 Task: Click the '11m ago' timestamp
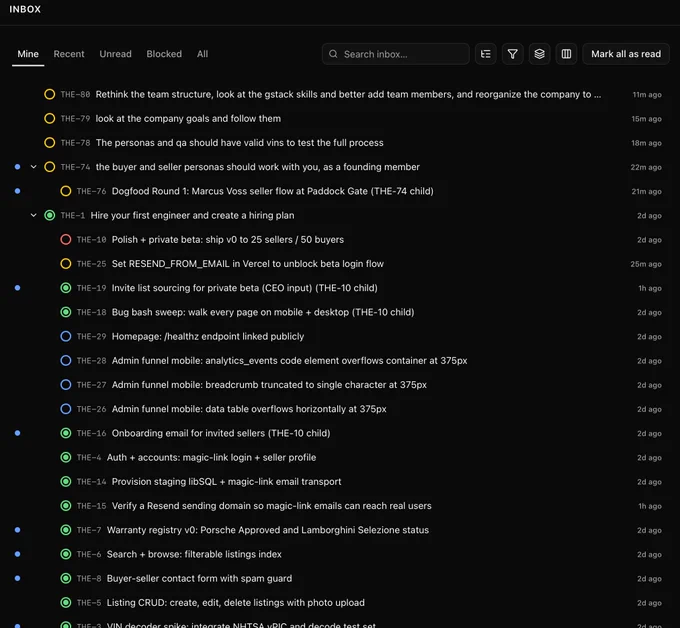click(647, 95)
